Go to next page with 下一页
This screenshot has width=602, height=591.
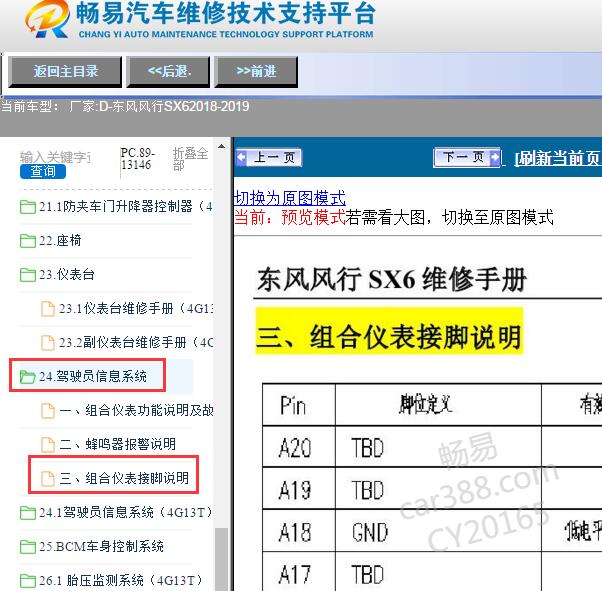coord(467,157)
